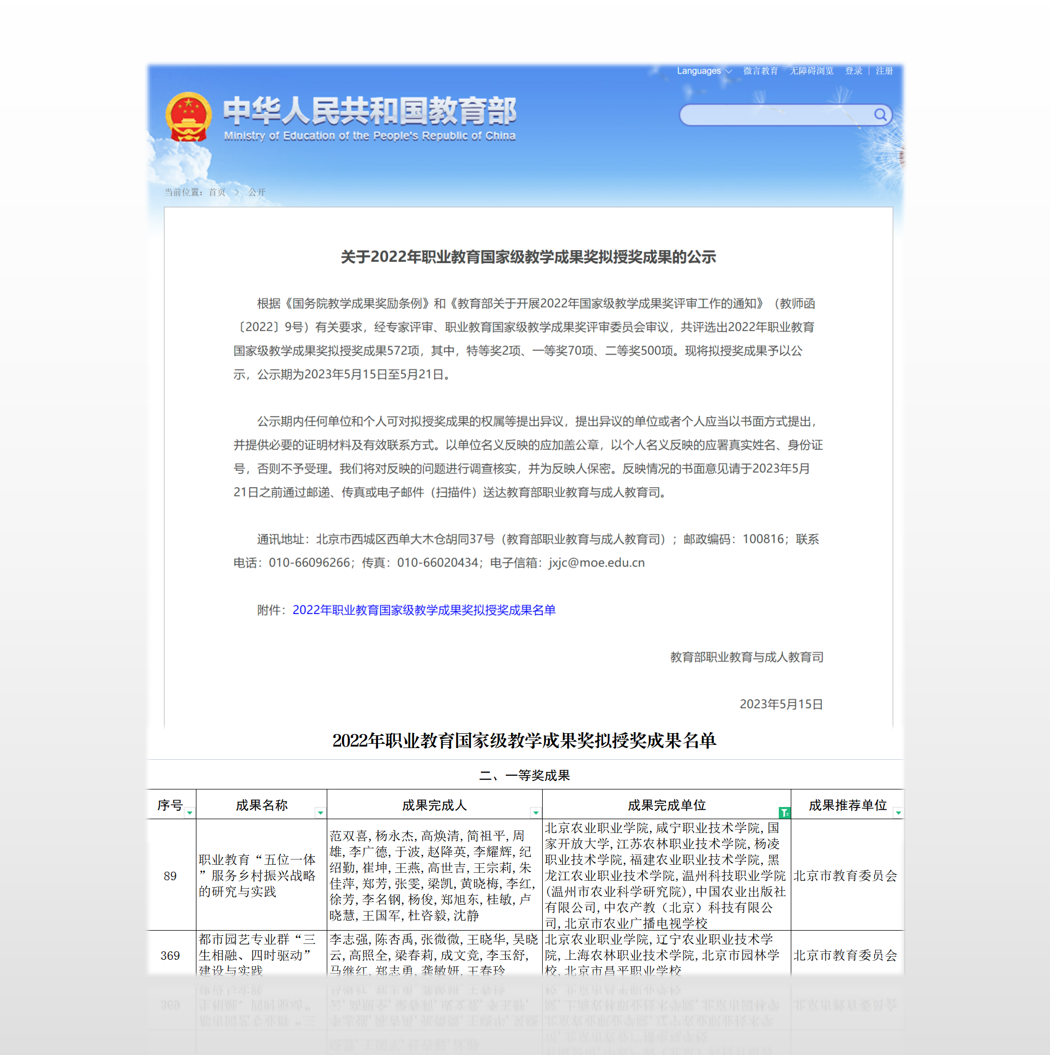1050x1055 pixels.
Task: Click the national emblem logo
Action: pos(188,118)
